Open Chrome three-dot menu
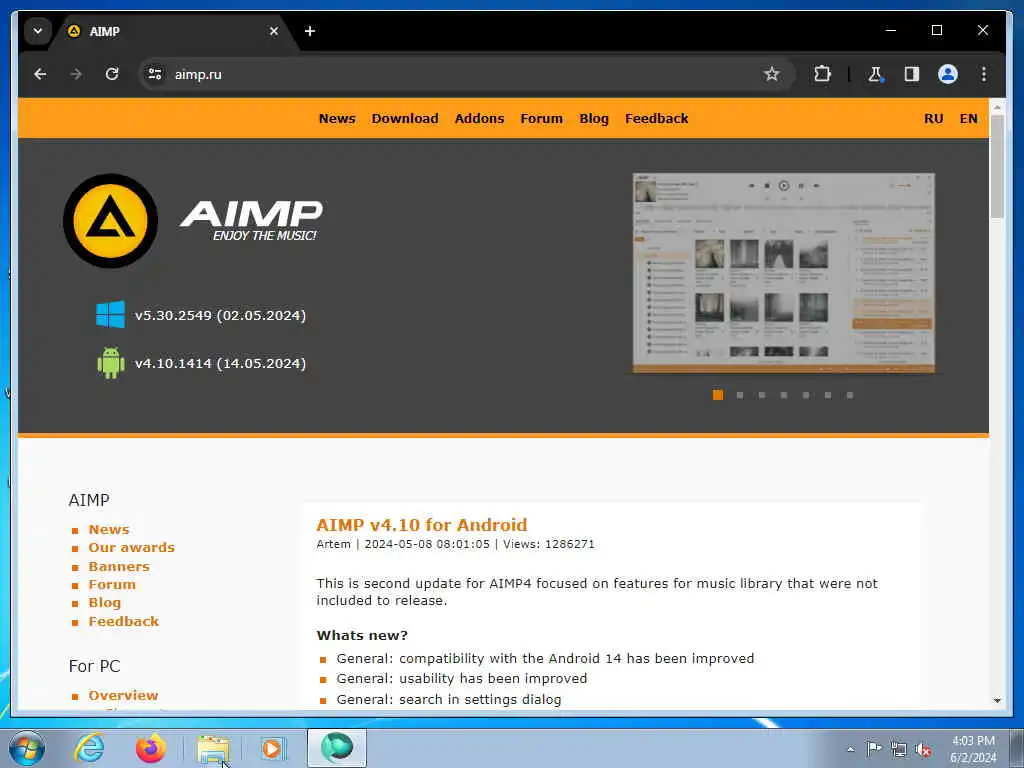This screenshot has height=768, width=1024. (x=984, y=74)
